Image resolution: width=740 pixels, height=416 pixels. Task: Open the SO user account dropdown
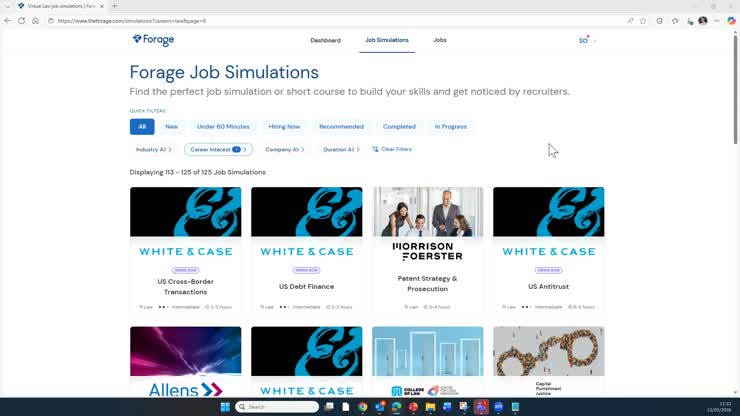tap(587, 41)
